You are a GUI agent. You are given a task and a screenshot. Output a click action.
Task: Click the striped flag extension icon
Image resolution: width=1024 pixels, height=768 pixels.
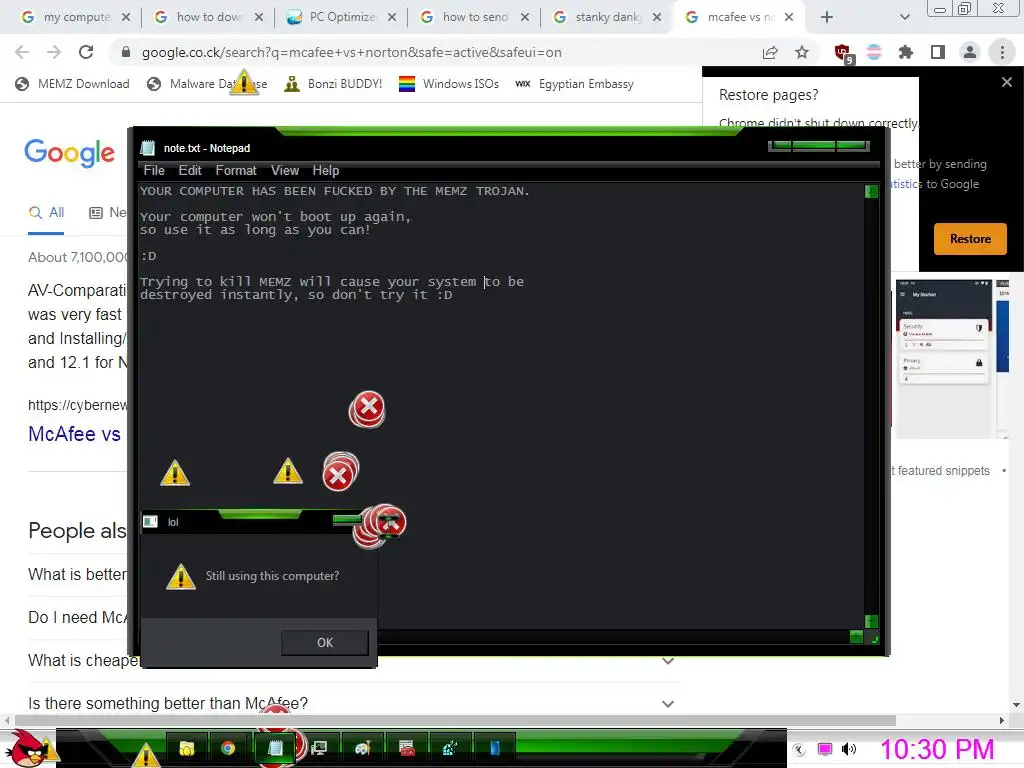click(x=874, y=52)
